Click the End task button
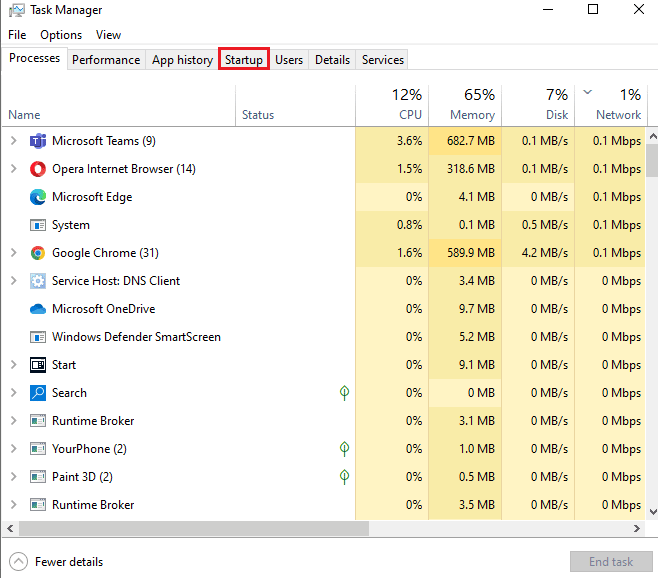 (611, 562)
